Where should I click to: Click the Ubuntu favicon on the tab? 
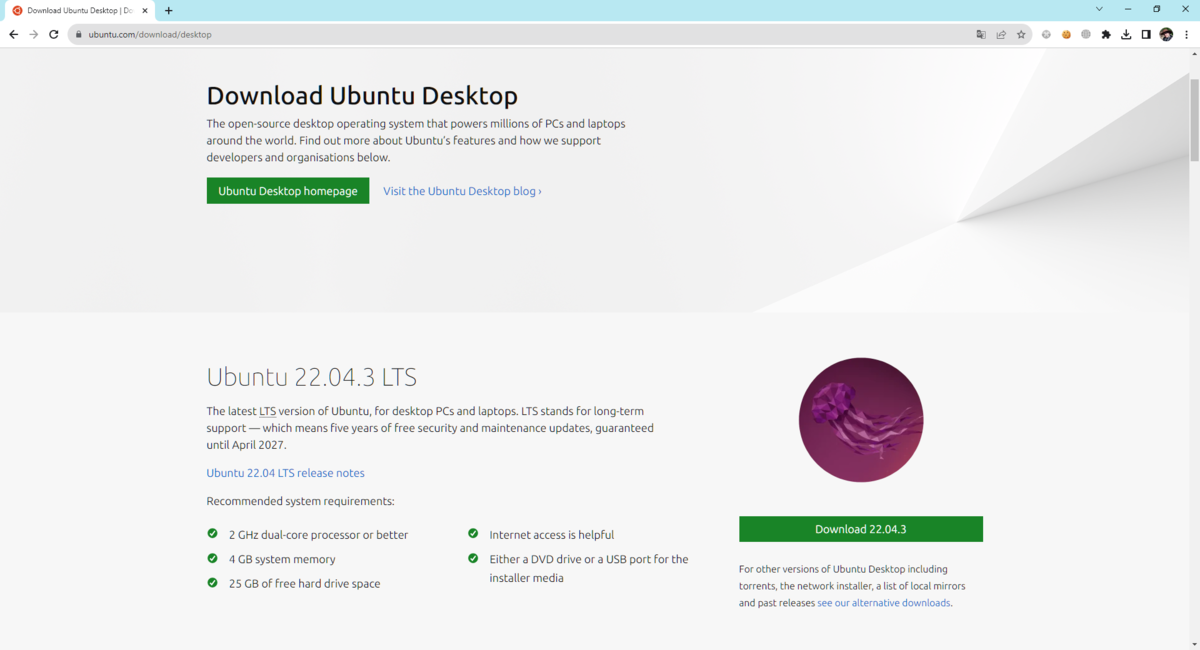(17, 10)
